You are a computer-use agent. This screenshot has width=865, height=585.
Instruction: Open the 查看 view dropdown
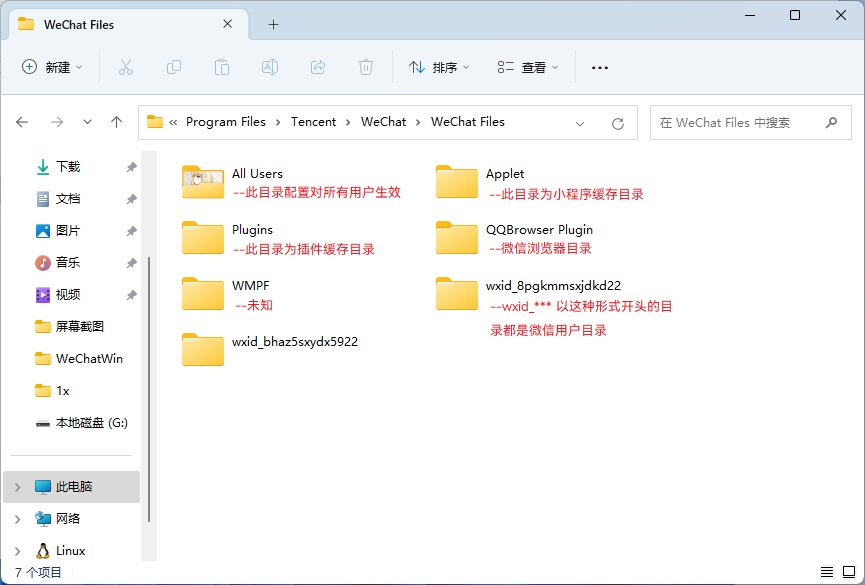pos(528,67)
